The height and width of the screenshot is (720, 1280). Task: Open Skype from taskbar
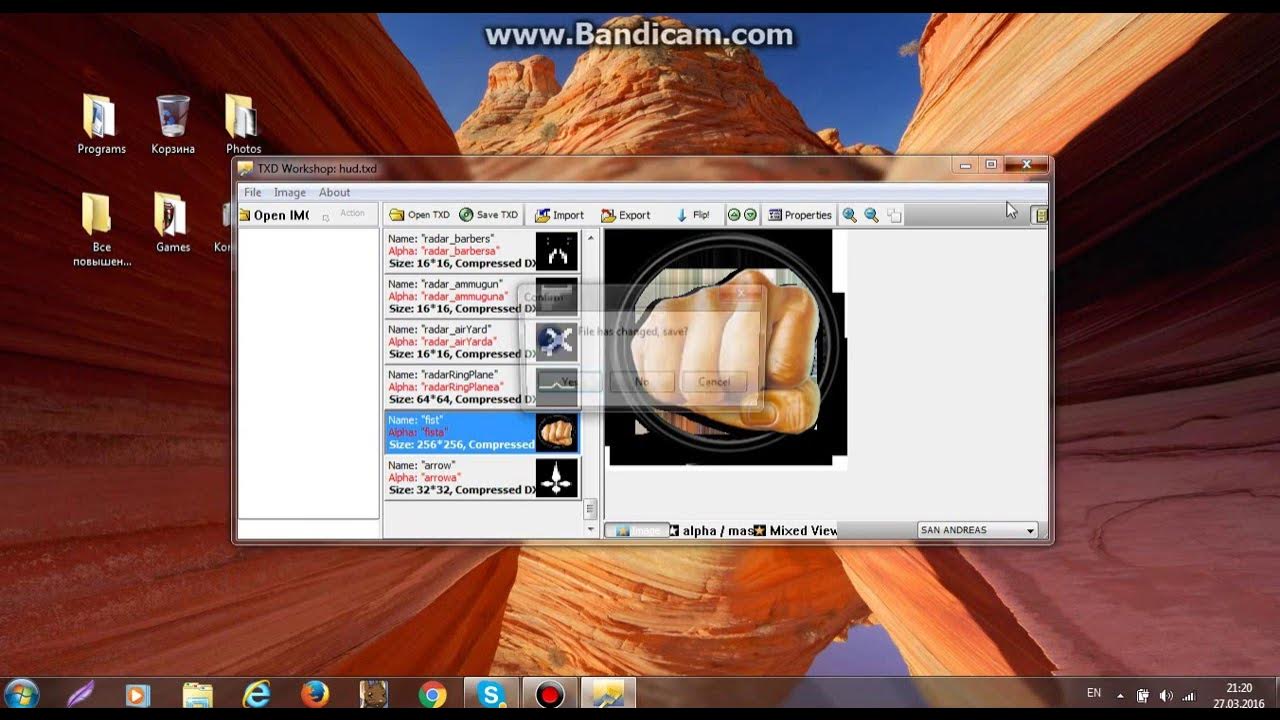(490, 694)
